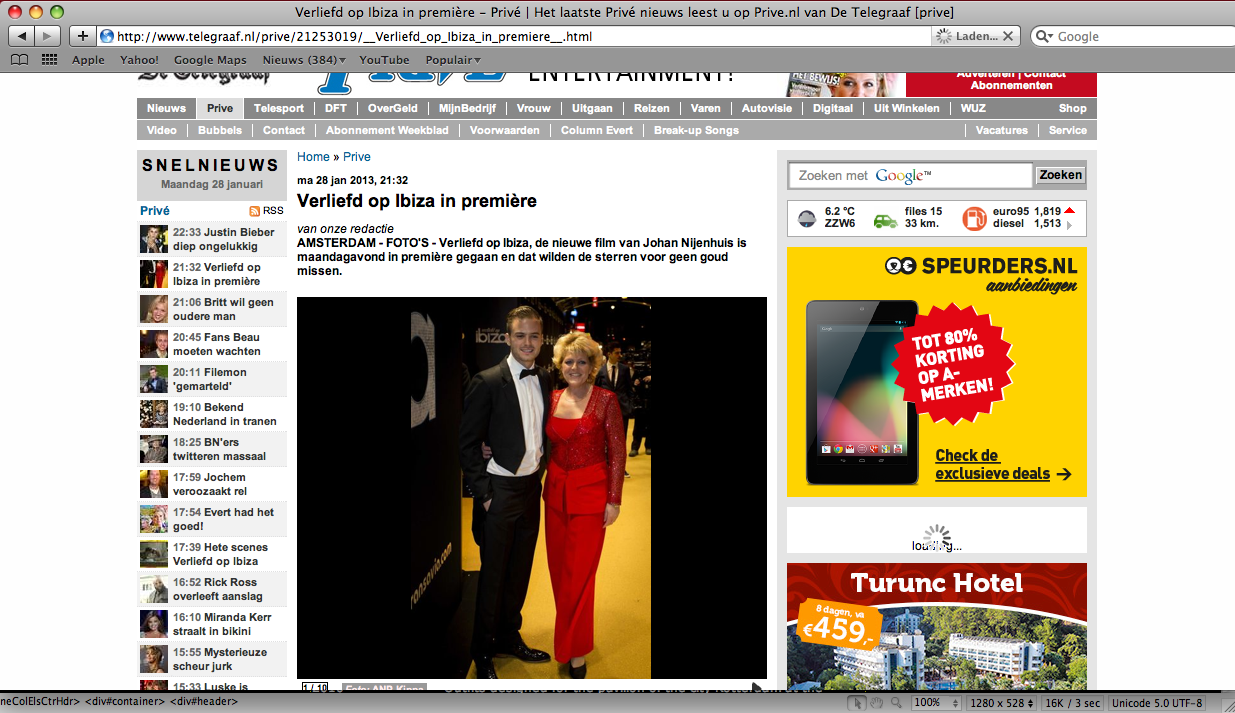Click thumbnail next to Hete scenes Verliefd op Ibiza
The height and width of the screenshot is (713, 1235).
pos(154,554)
